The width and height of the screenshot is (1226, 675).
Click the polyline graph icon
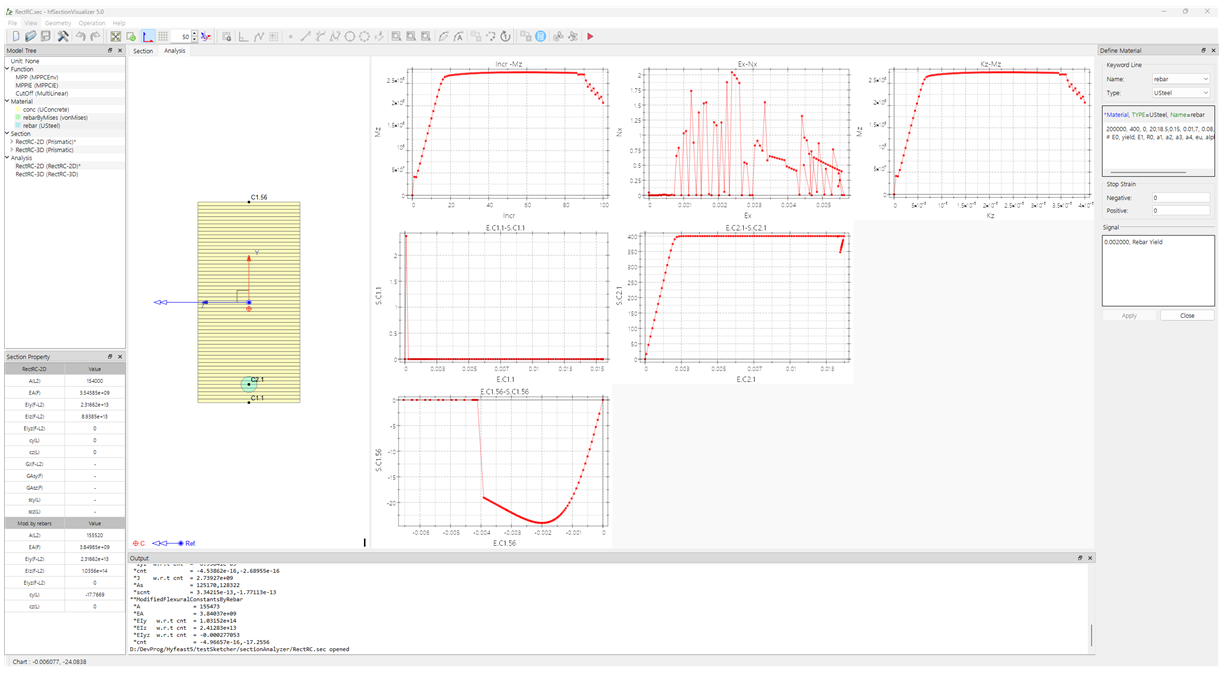[258, 36]
